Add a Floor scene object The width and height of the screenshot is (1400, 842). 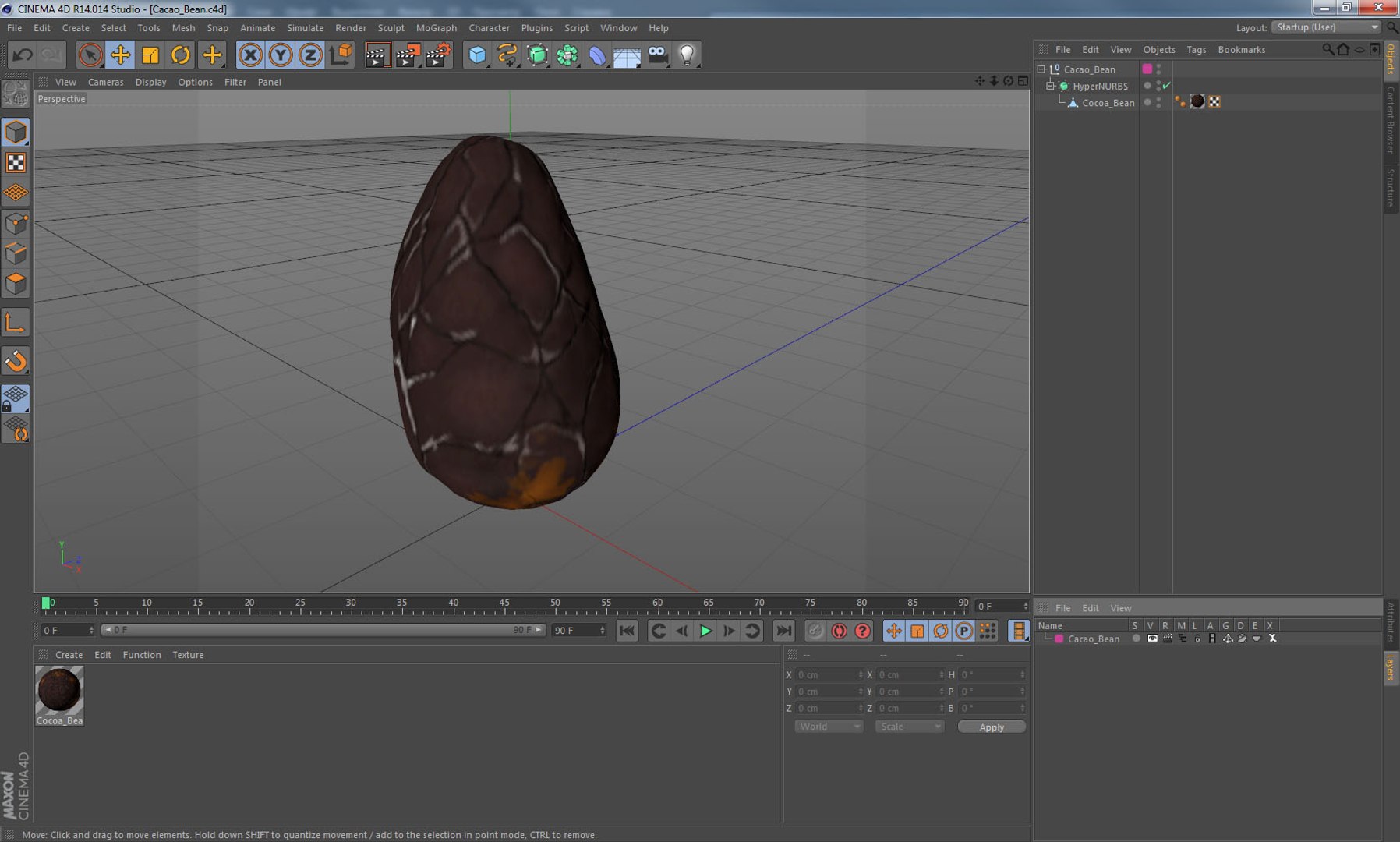coord(627,55)
